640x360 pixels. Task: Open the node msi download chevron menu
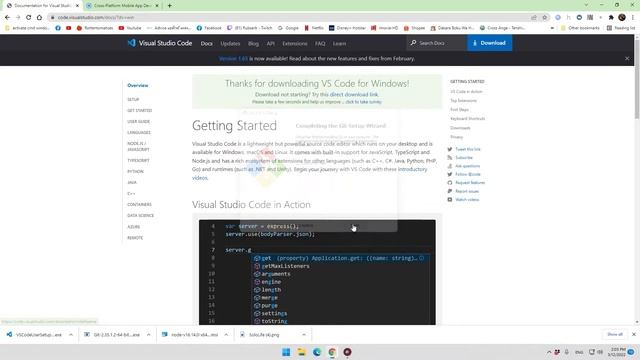click(x=226, y=335)
